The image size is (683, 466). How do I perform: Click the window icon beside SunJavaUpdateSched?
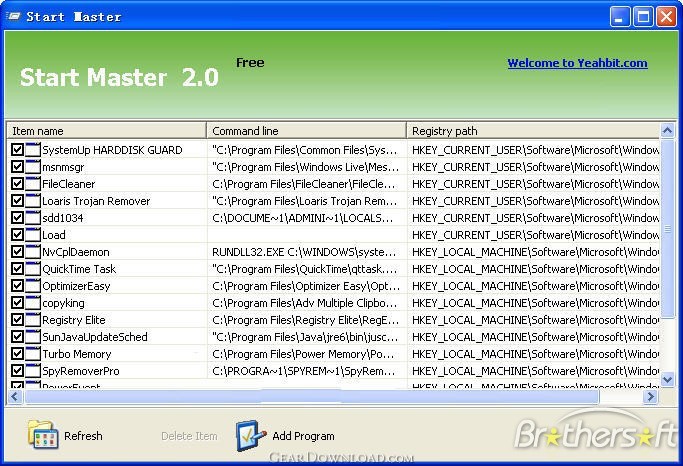click(33, 337)
